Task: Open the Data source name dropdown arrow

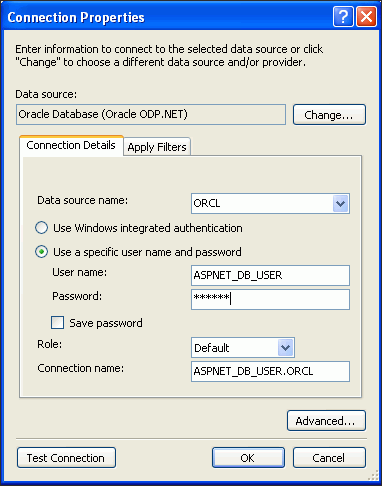Action: (340, 203)
